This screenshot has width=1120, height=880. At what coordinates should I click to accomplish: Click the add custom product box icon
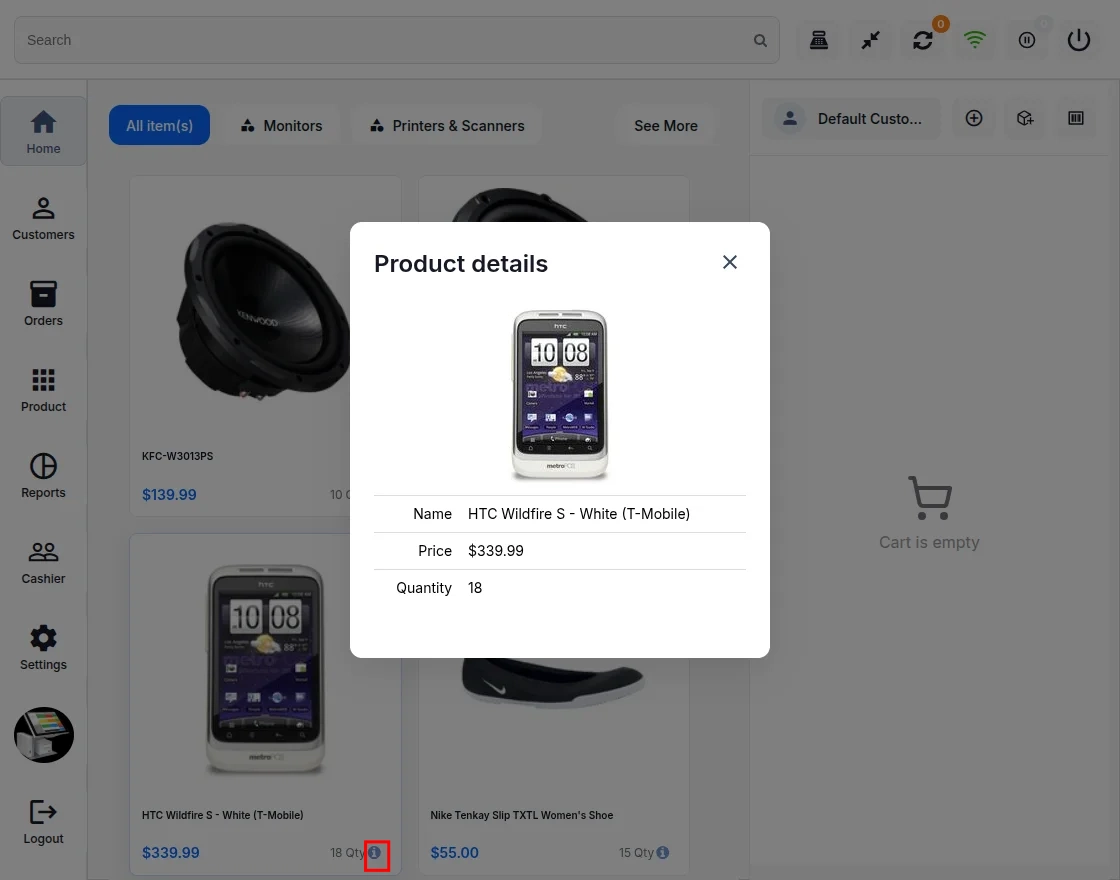1025,119
